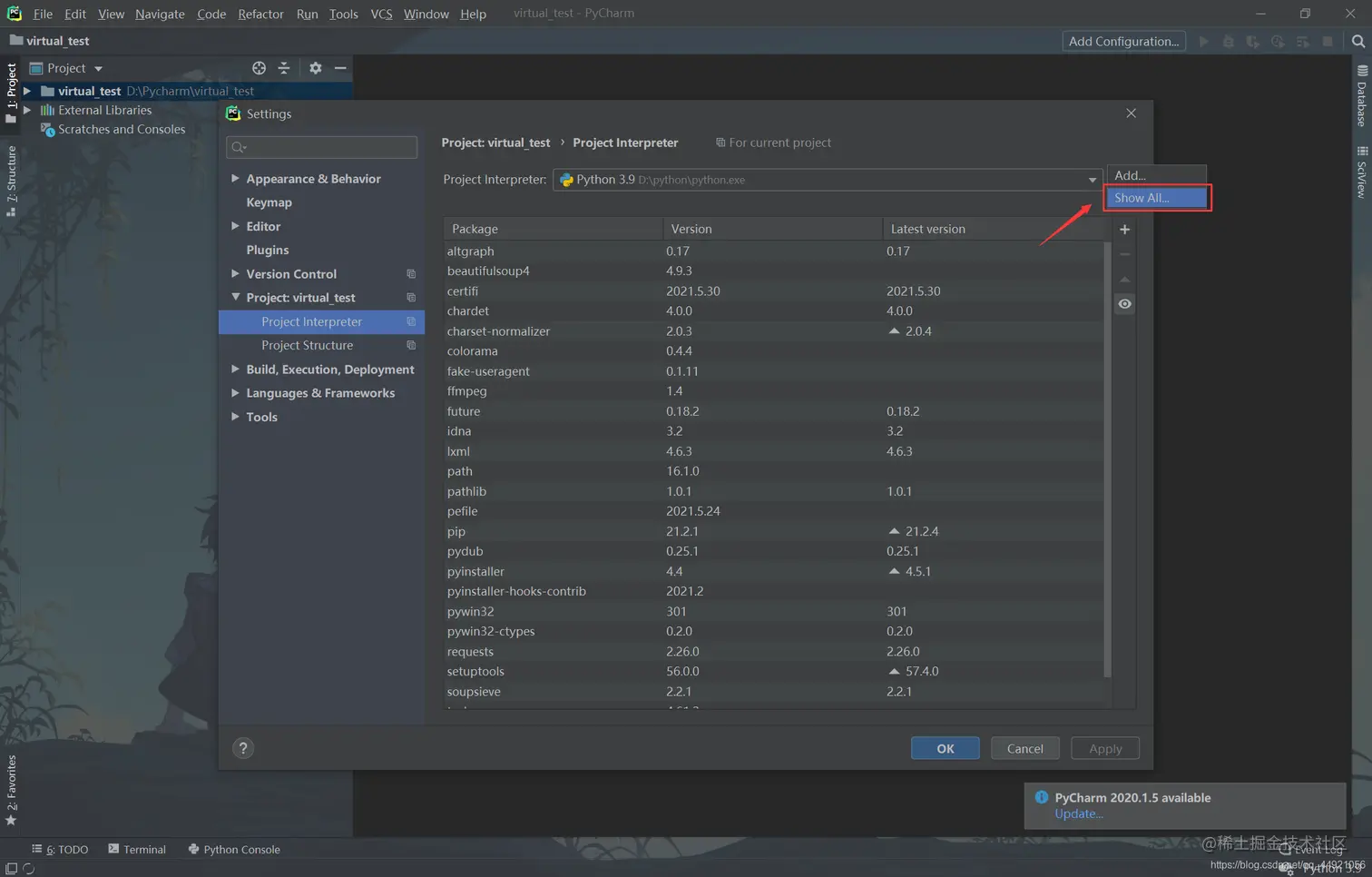The image size is (1372, 877).
Task: Open the Project view dropdown
Action: tap(98, 68)
